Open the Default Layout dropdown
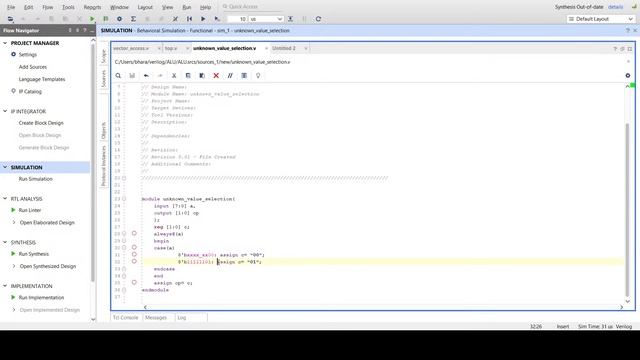Viewport: 640px width, 360px height. click(x=600, y=19)
